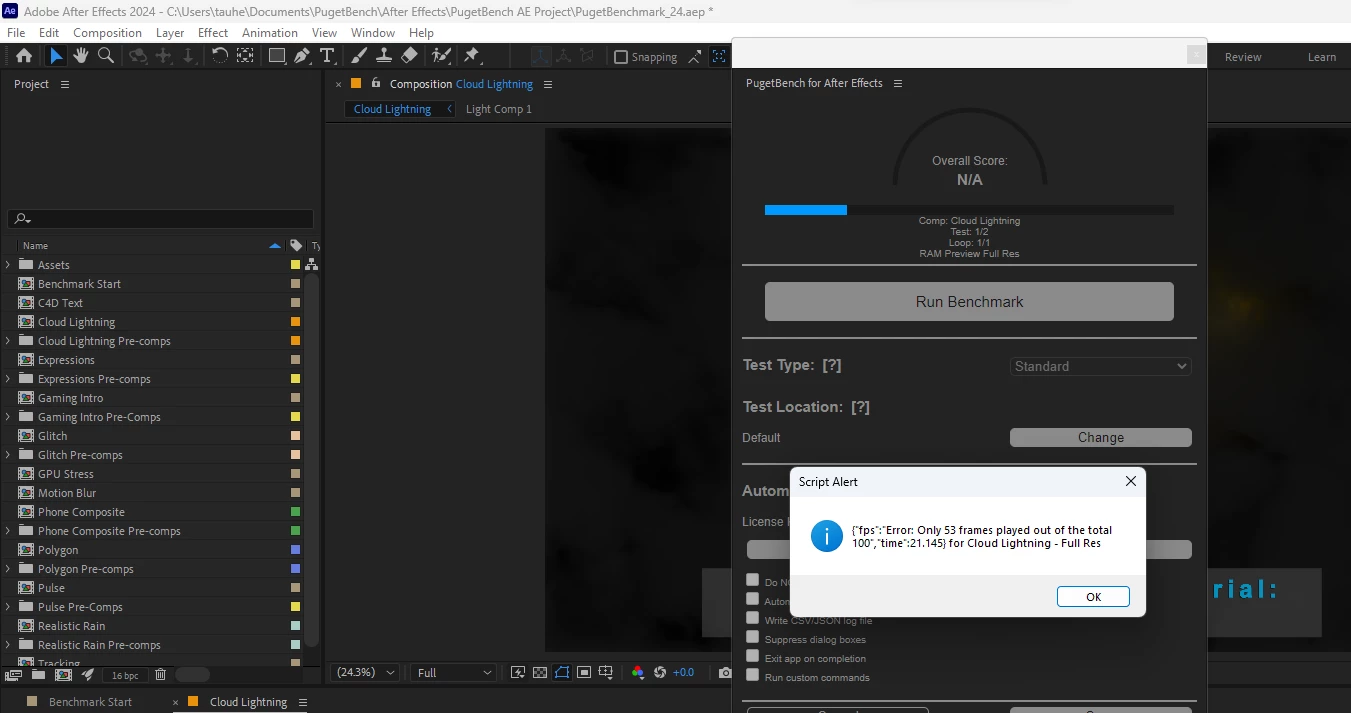Click the Test Type [?] help link
The width and height of the screenshot is (1351, 713).
(x=832, y=366)
